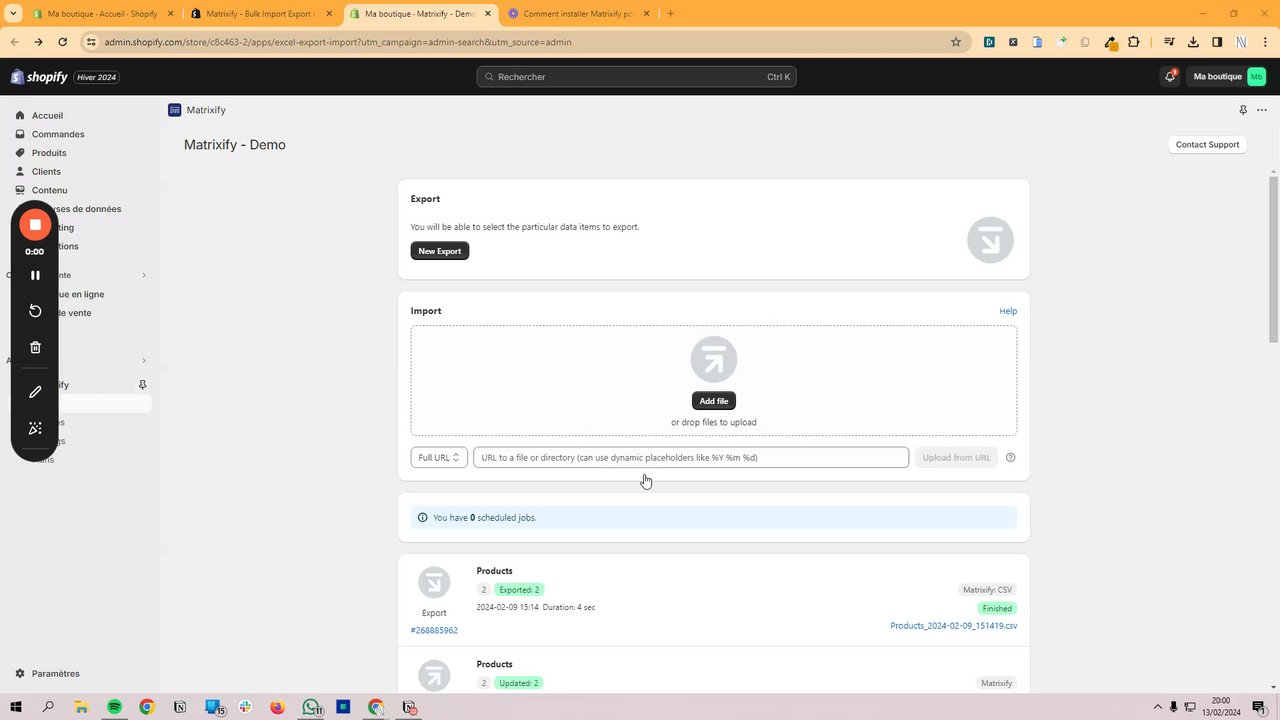Open Windows Start menu
Screen dimensions: 1280x720
click(16, 707)
